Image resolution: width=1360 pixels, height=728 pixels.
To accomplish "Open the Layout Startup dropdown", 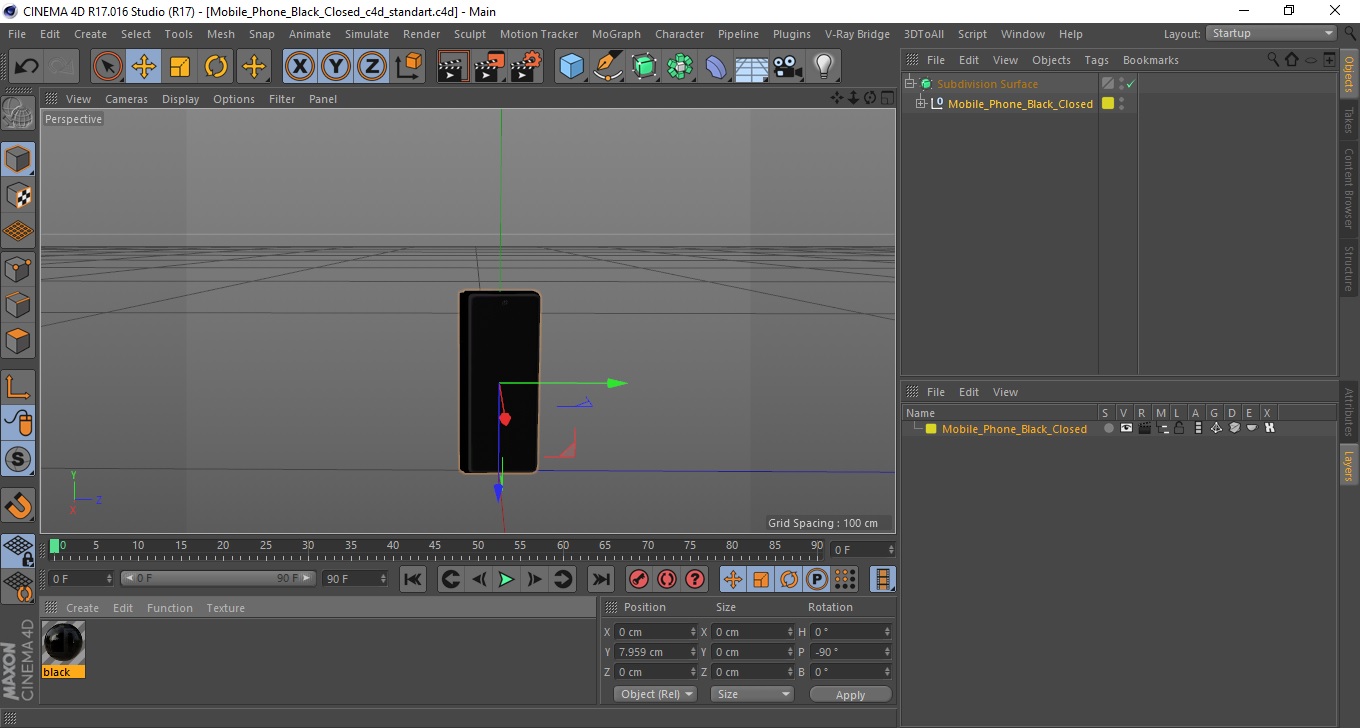I will pos(1272,33).
